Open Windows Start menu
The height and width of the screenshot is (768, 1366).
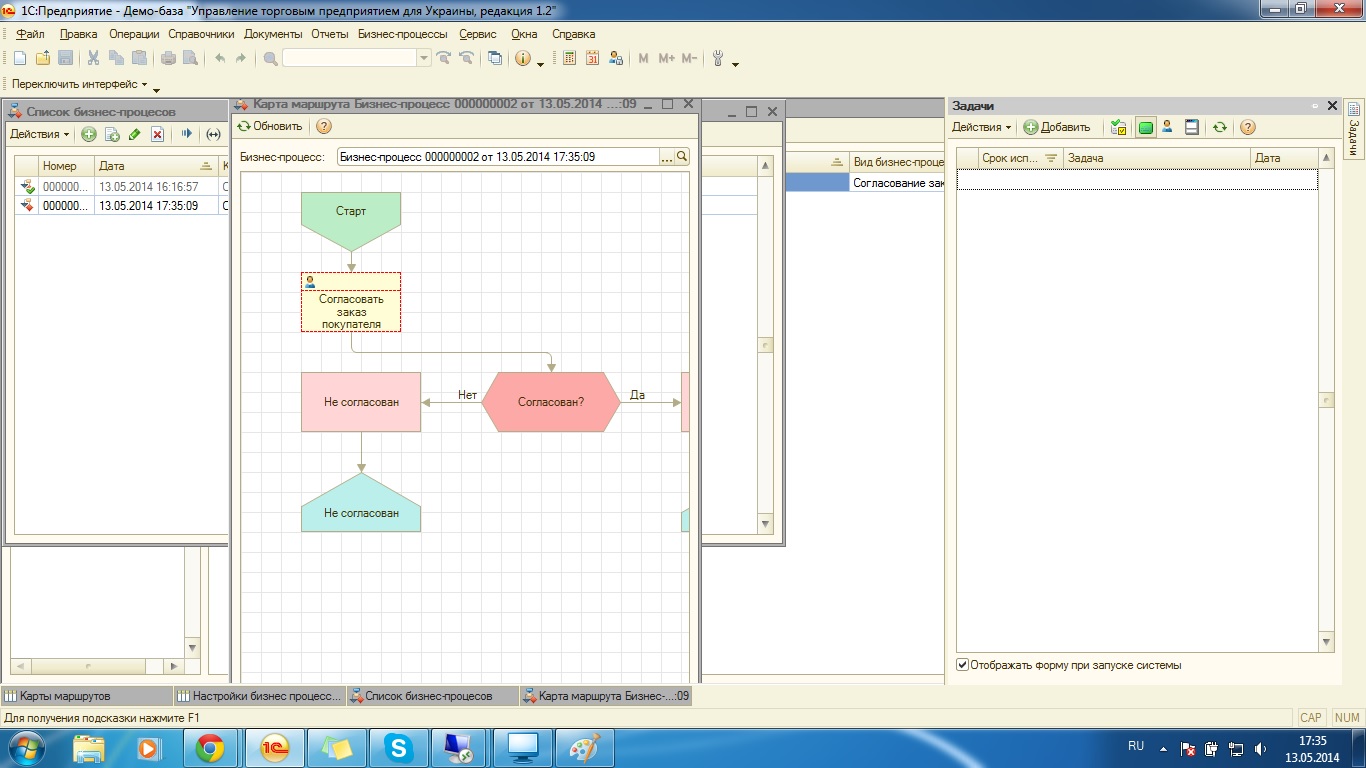26,747
